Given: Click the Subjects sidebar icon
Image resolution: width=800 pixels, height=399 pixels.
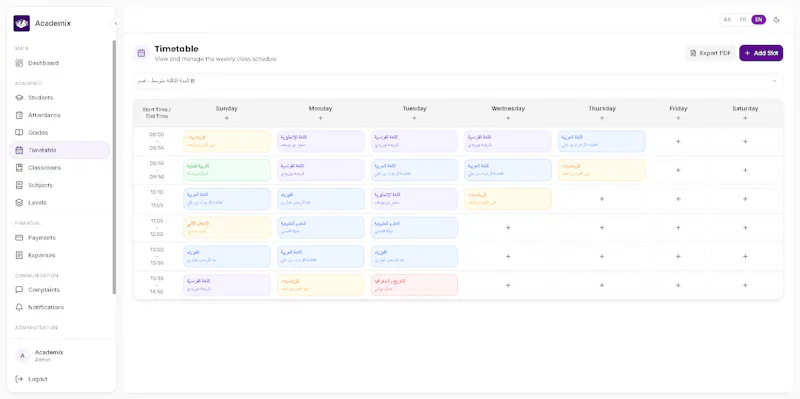Looking at the screenshot, I should point(19,185).
